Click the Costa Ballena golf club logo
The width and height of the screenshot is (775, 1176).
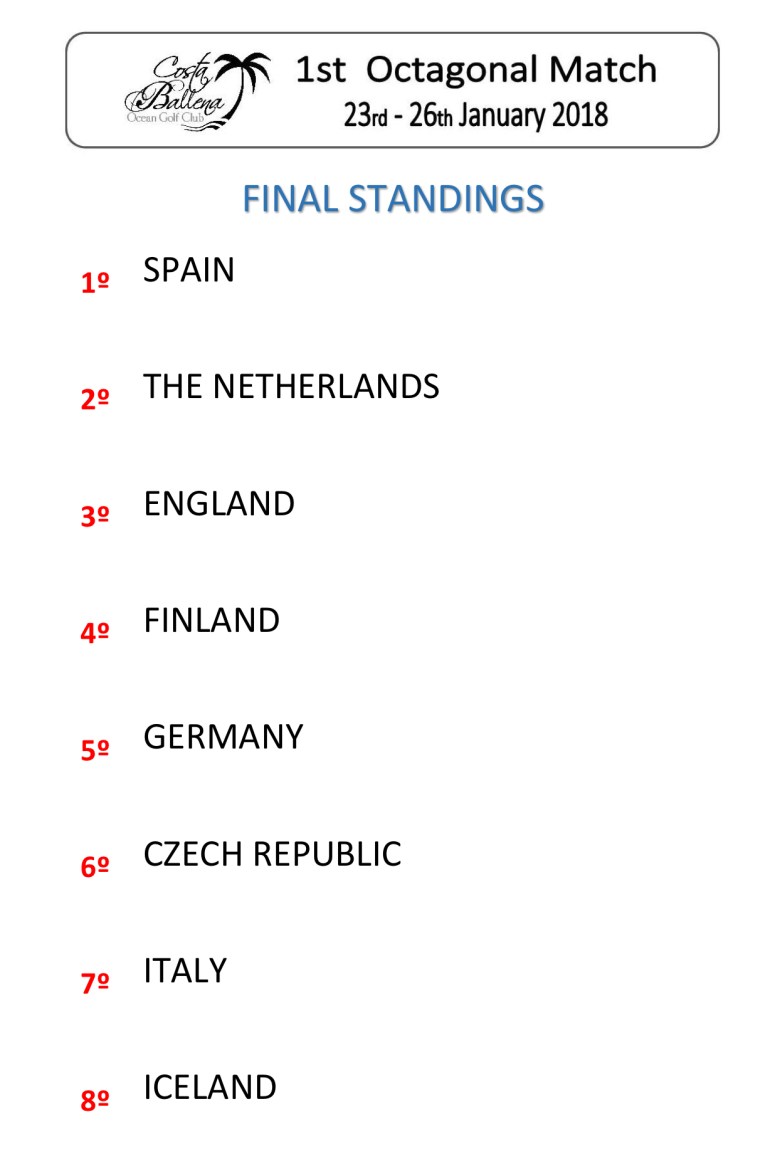[x=198, y=92]
